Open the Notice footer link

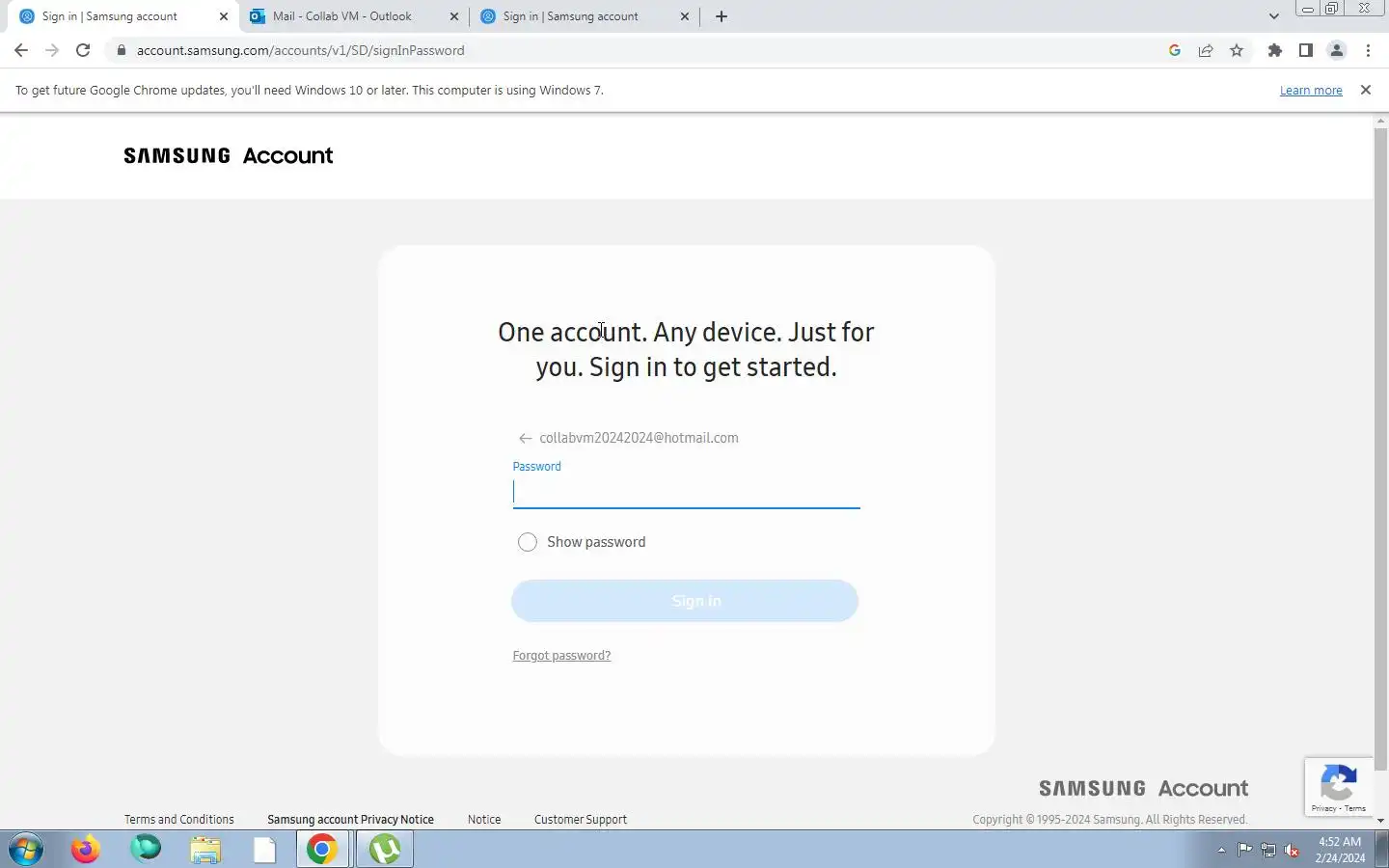484,820
